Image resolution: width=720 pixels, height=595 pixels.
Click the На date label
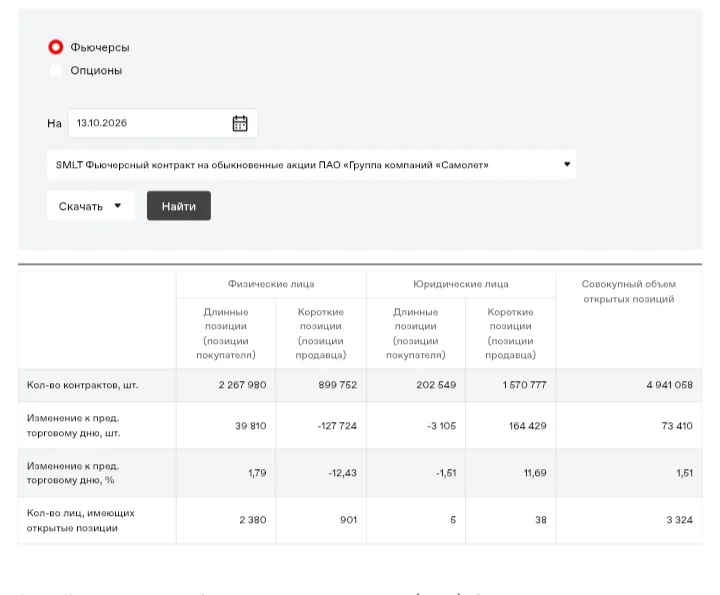pos(54,123)
